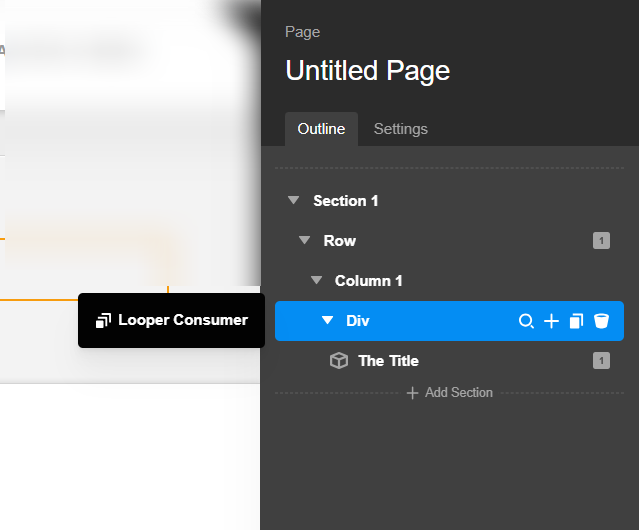Click the inspect magnifier icon on Div row
The width and height of the screenshot is (639, 530).
point(526,321)
